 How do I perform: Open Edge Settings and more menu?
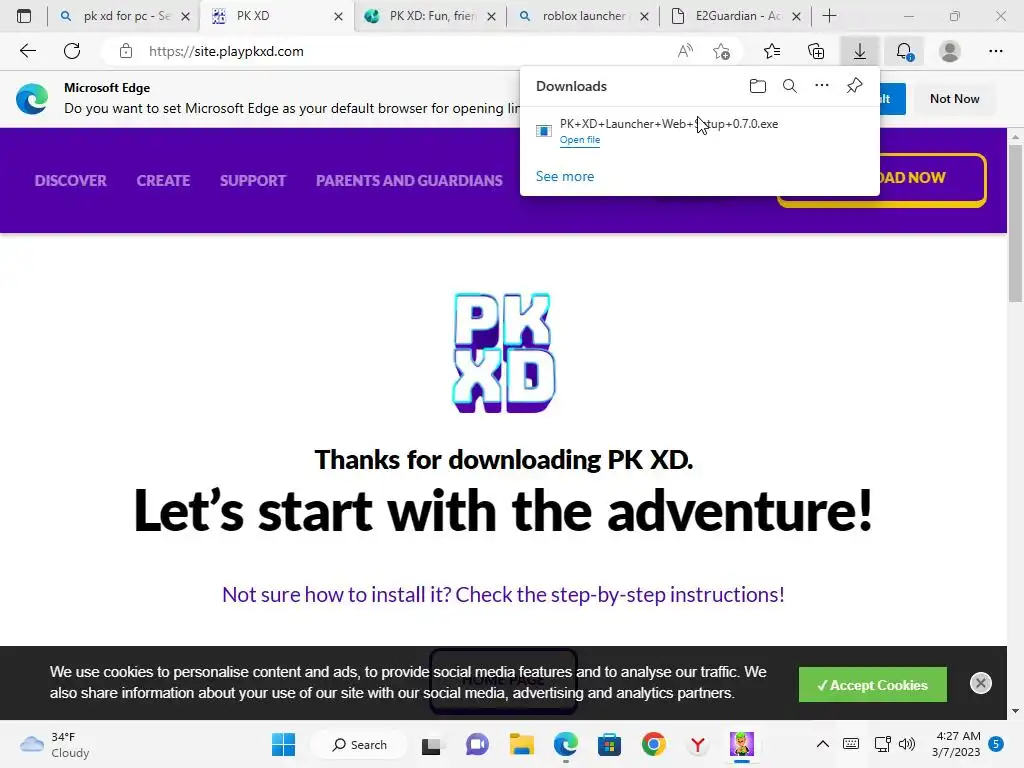click(x=995, y=51)
